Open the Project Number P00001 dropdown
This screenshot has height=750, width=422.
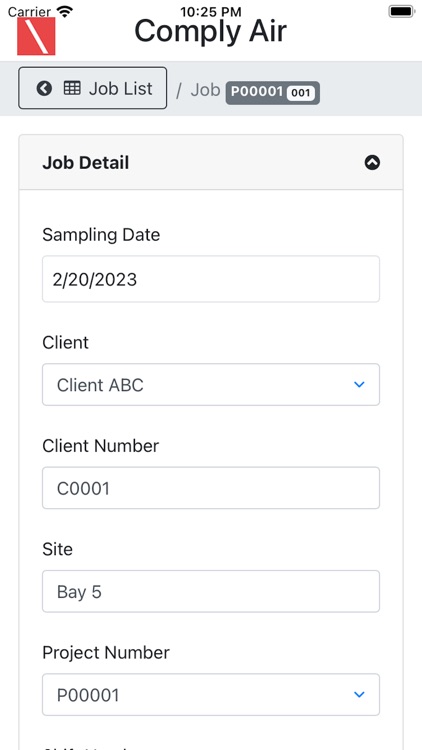(x=211, y=695)
